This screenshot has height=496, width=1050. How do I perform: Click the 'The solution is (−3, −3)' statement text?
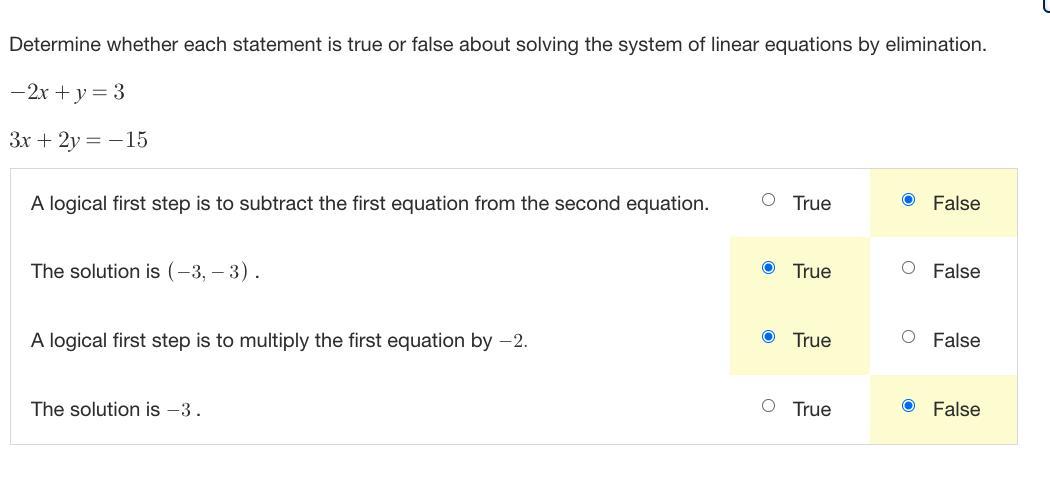click(145, 272)
